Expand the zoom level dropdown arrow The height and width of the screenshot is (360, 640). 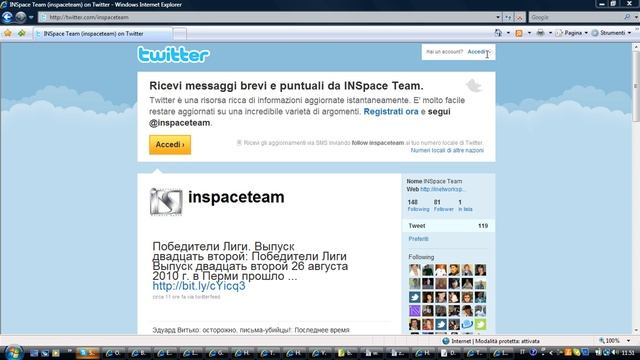[x=629, y=341]
